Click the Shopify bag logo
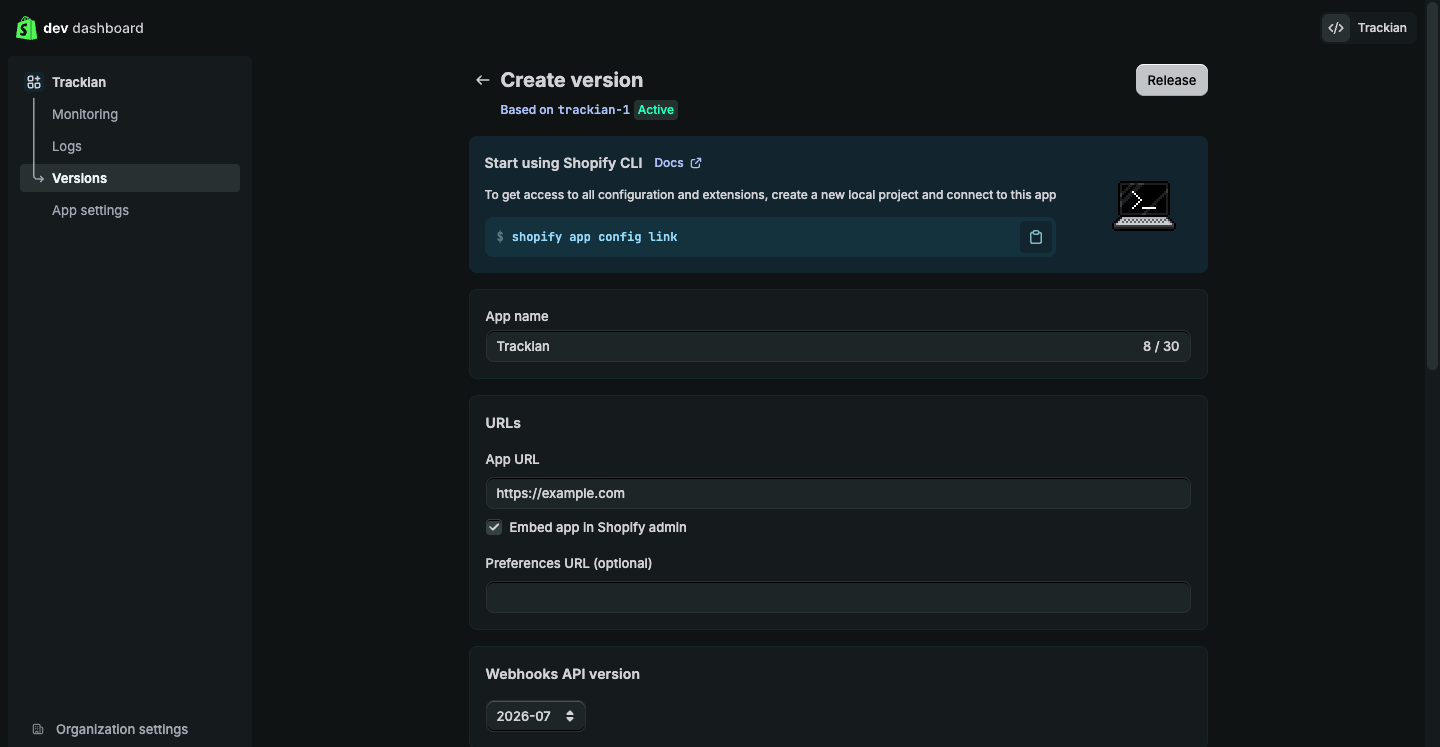 click(26, 28)
